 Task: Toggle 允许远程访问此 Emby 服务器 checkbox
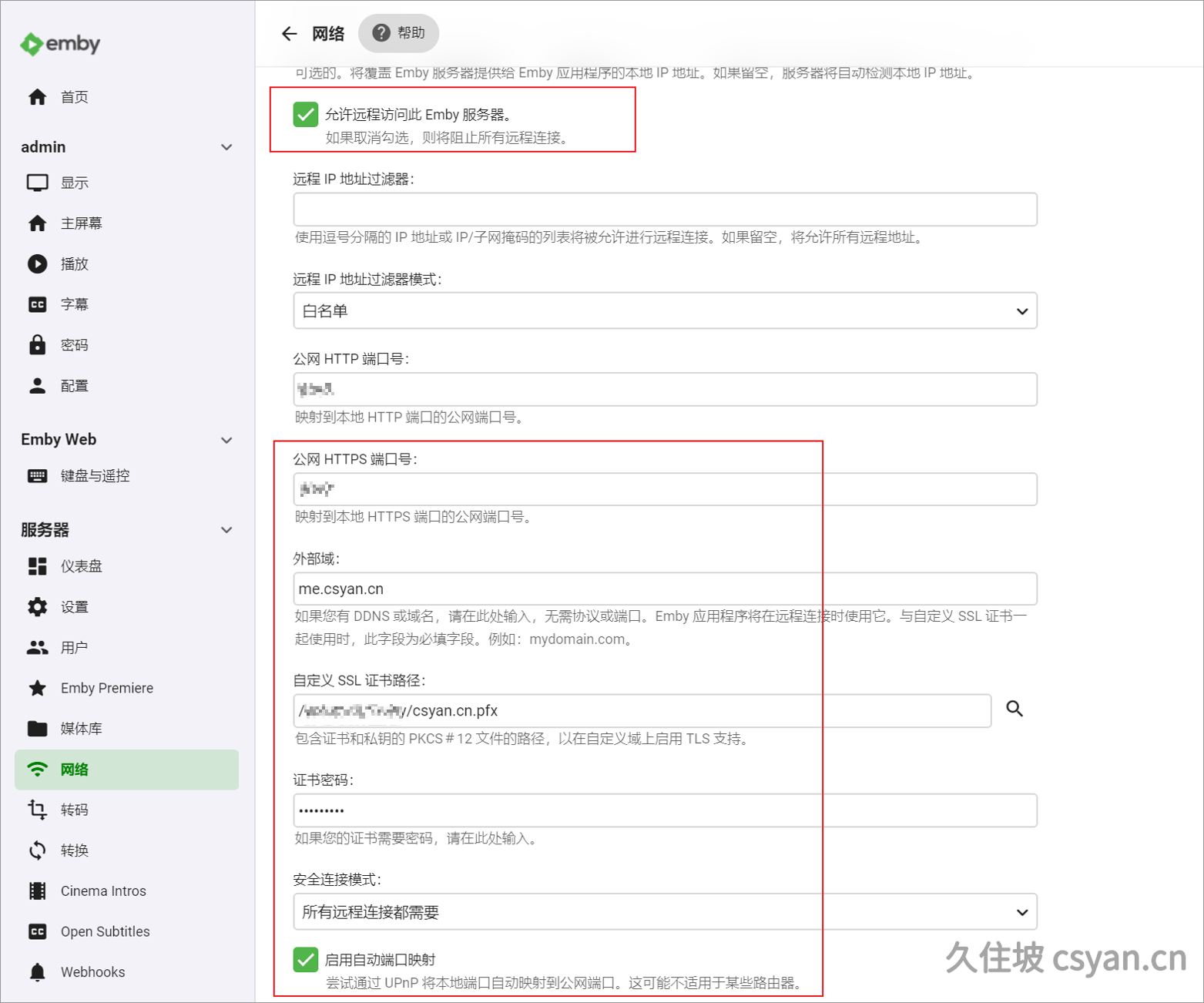(306, 115)
